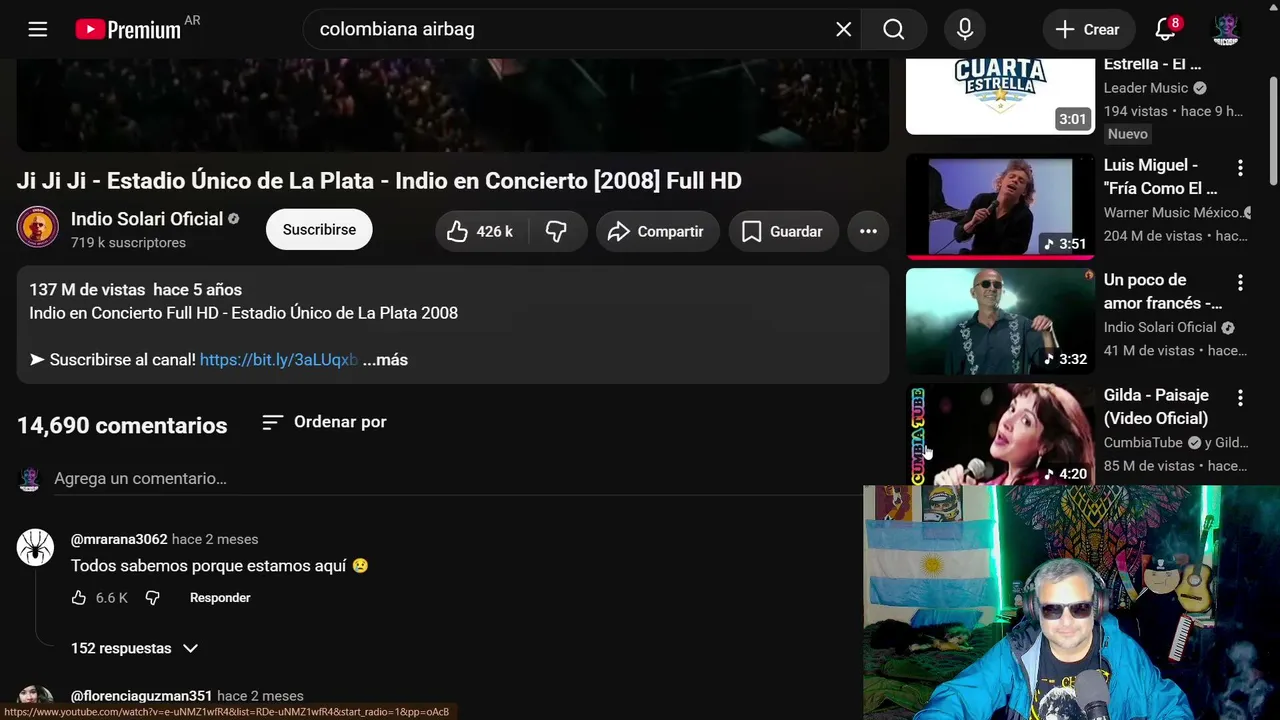Open Luis Miguel video title link
1280x720 pixels.
(x=1160, y=177)
